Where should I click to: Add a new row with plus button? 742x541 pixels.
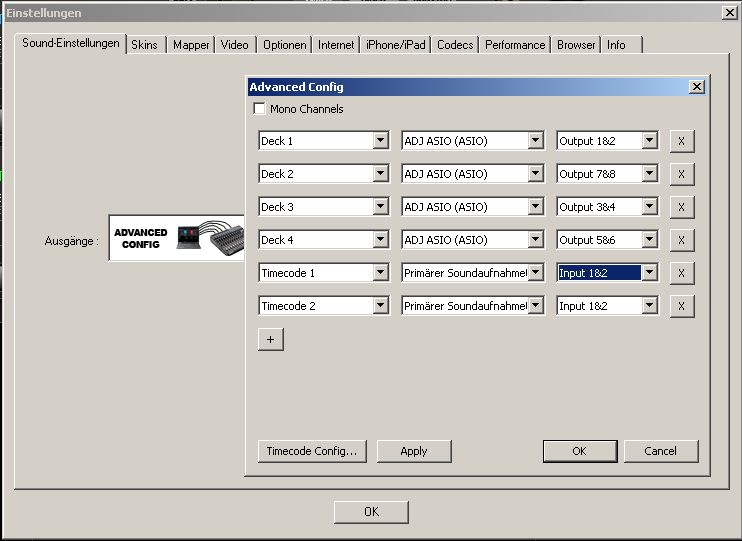(270, 339)
